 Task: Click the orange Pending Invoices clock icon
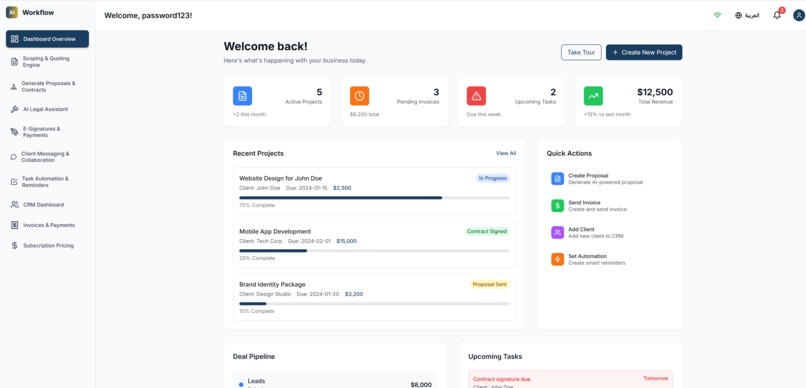coord(359,96)
